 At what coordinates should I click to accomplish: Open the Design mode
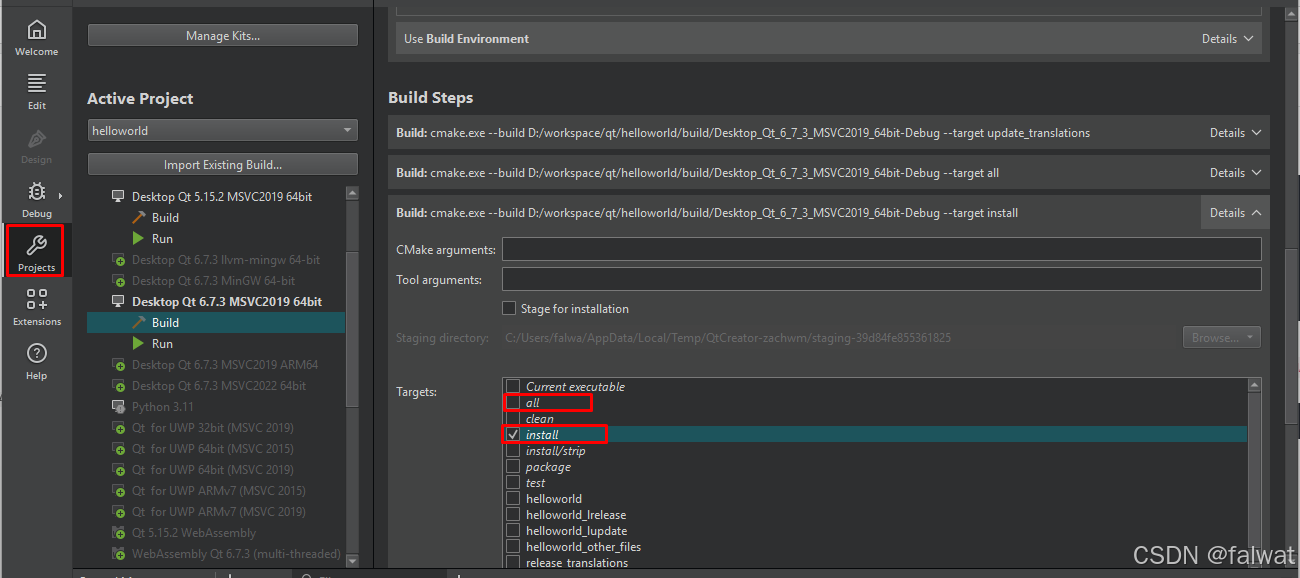[x=36, y=145]
